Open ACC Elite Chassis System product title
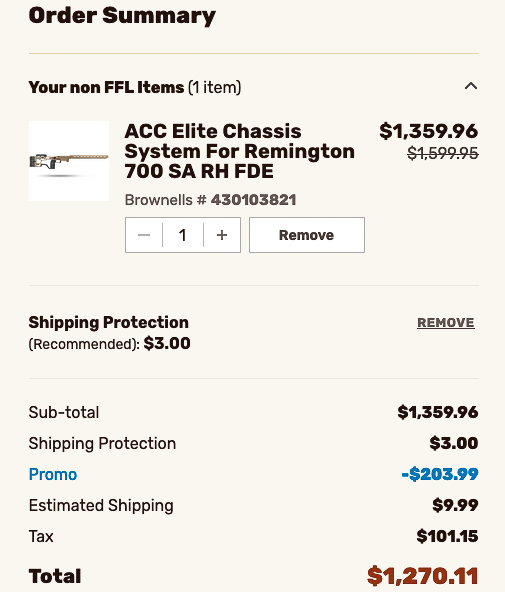The image size is (505, 592). pos(239,151)
